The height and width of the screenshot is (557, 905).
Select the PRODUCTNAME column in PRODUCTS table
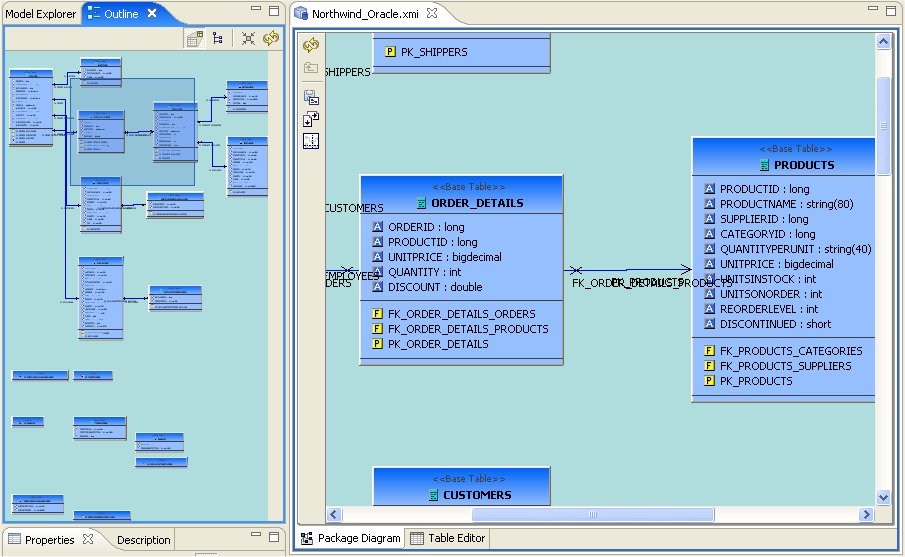[783, 203]
